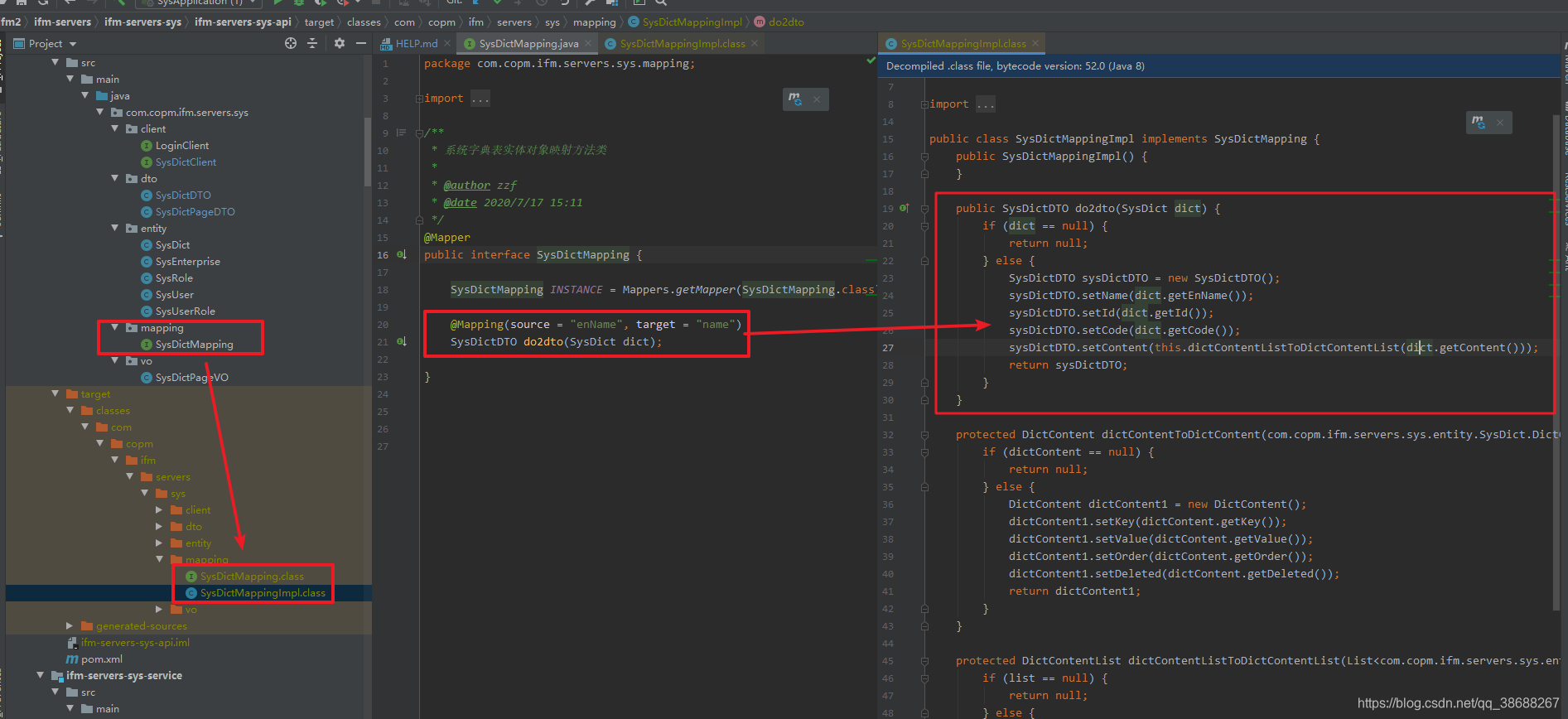Viewport: 1568px width, 719px height.
Task: Click the pom.xml Maven file icon
Action: tap(72, 659)
